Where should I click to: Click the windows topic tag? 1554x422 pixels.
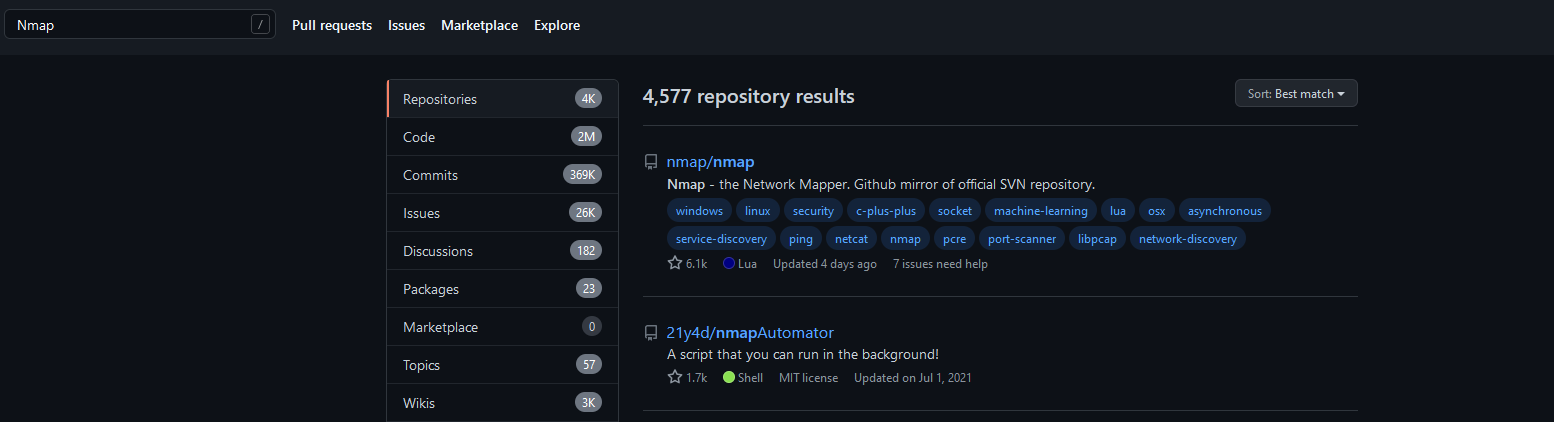(x=699, y=211)
